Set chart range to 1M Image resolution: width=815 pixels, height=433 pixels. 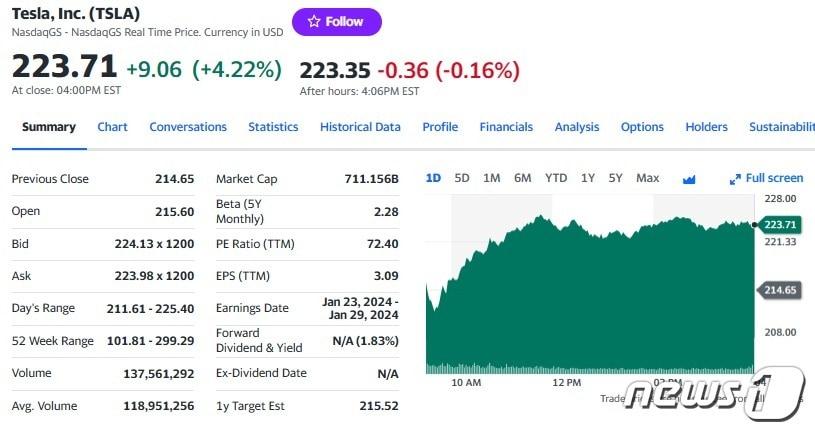click(x=492, y=178)
